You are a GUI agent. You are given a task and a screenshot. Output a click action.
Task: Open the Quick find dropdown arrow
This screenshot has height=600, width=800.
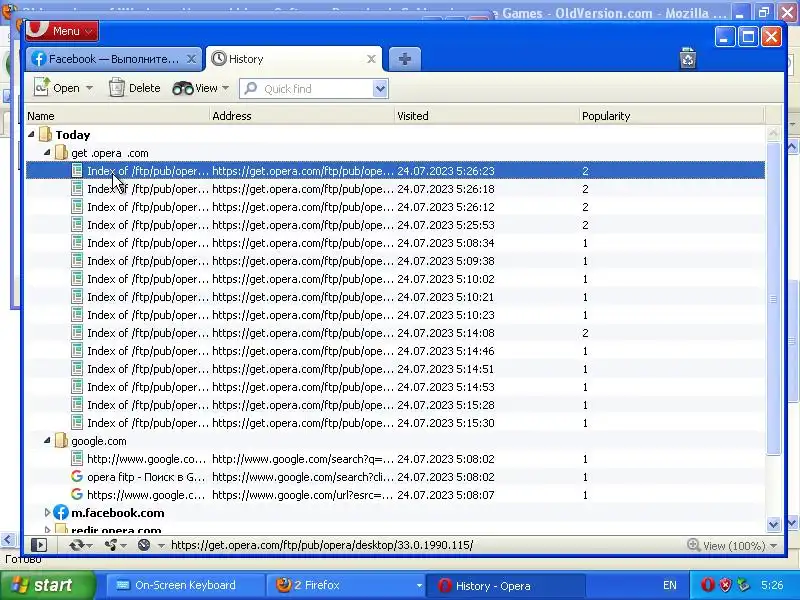[380, 88]
